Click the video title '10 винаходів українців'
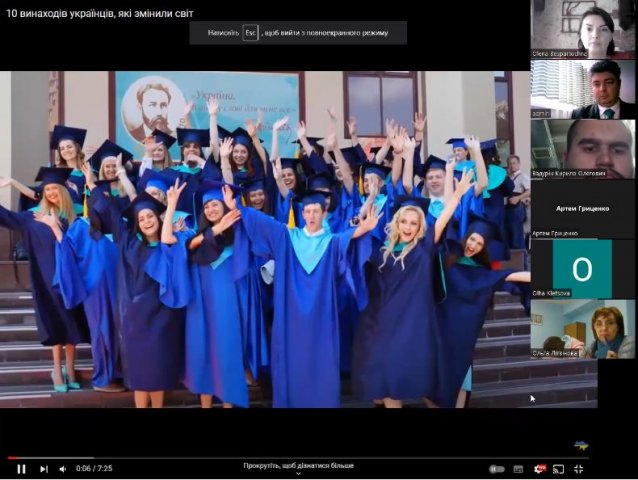The height and width of the screenshot is (480, 638). click(x=100, y=13)
